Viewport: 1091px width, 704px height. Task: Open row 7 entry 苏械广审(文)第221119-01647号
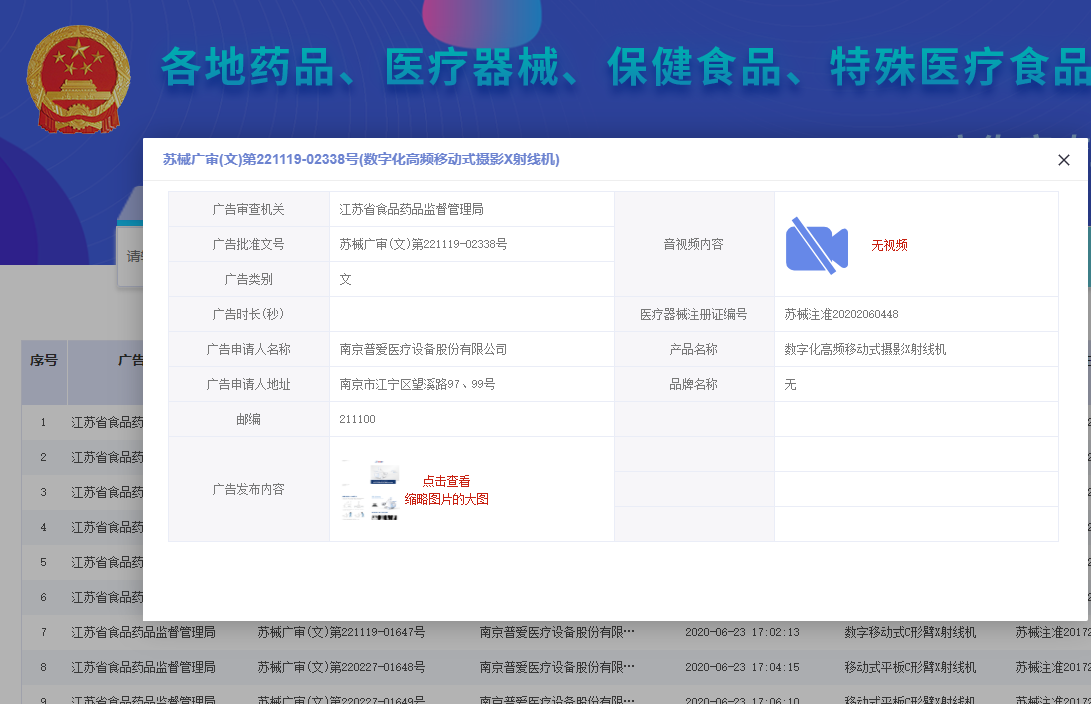pos(341,632)
